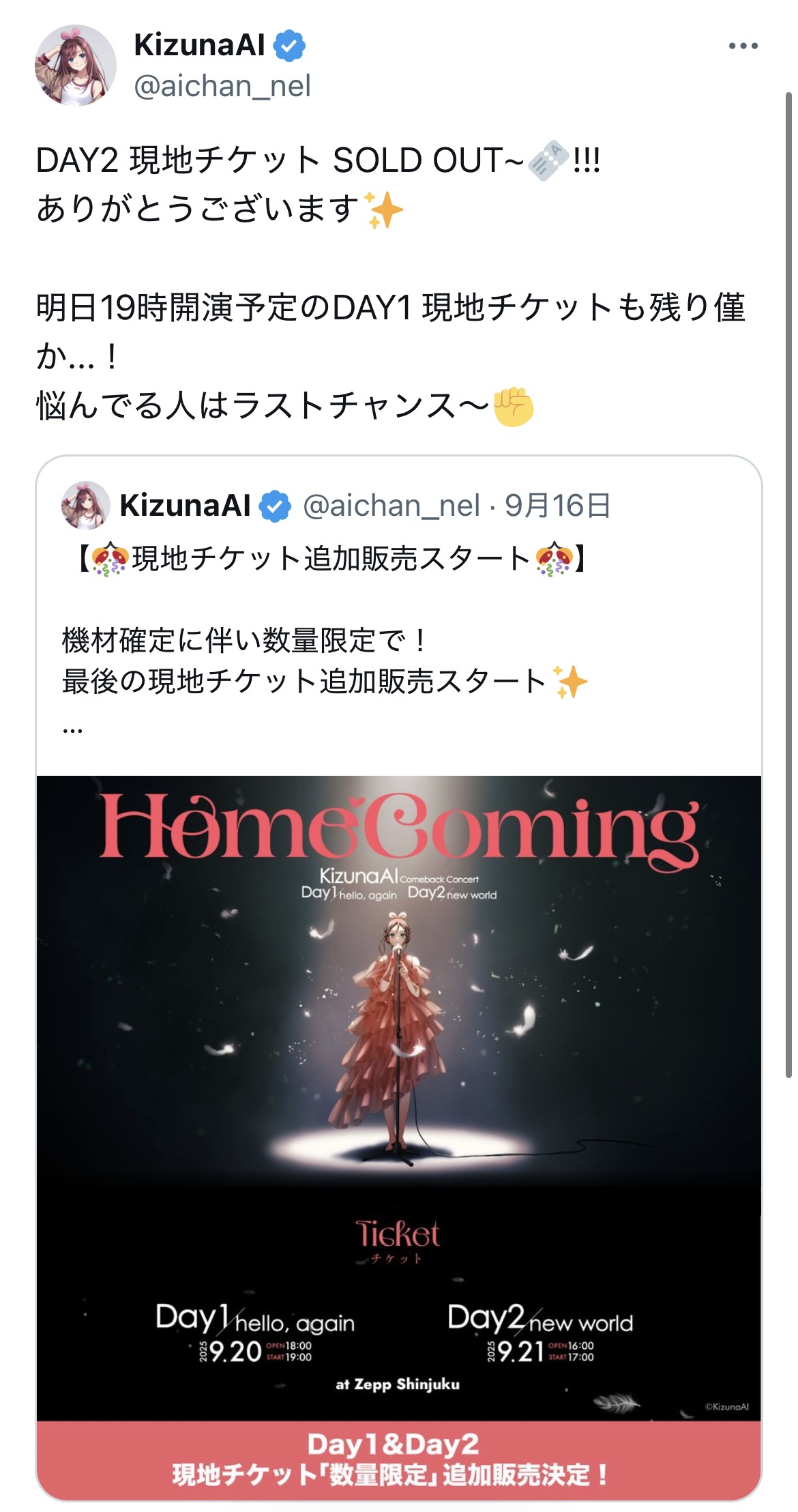Click the ticket emoji after SOLD OUT

point(548,160)
